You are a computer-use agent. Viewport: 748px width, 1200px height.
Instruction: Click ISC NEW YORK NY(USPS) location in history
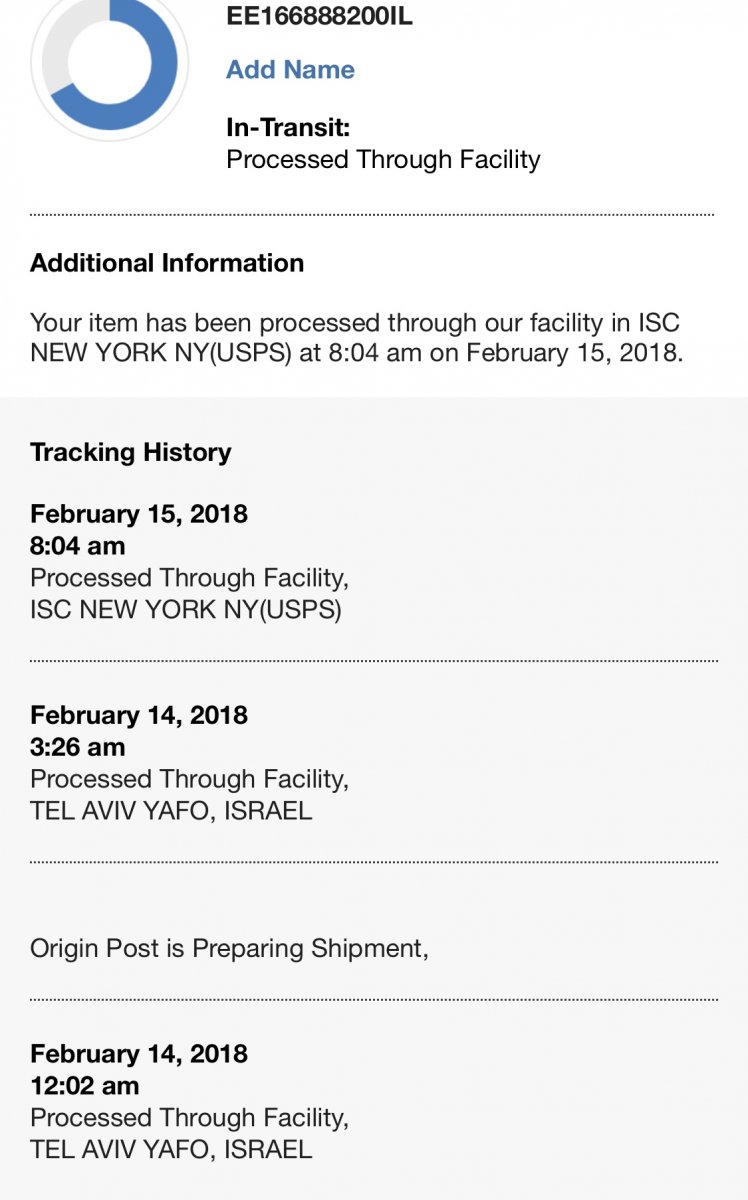pyautogui.click(x=186, y=610)
